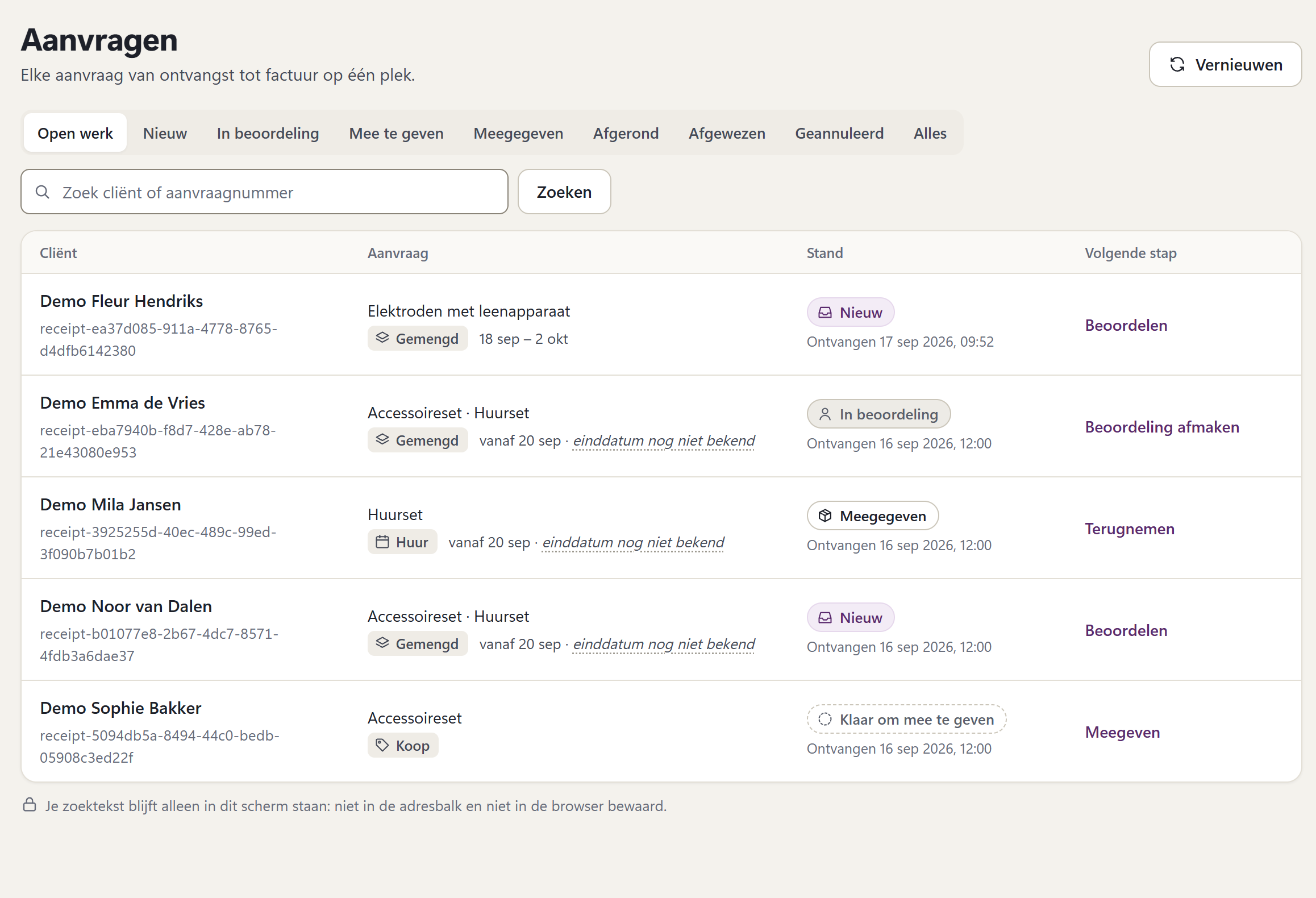Click the person icon on In beoordeling badge

click(825, 414)
